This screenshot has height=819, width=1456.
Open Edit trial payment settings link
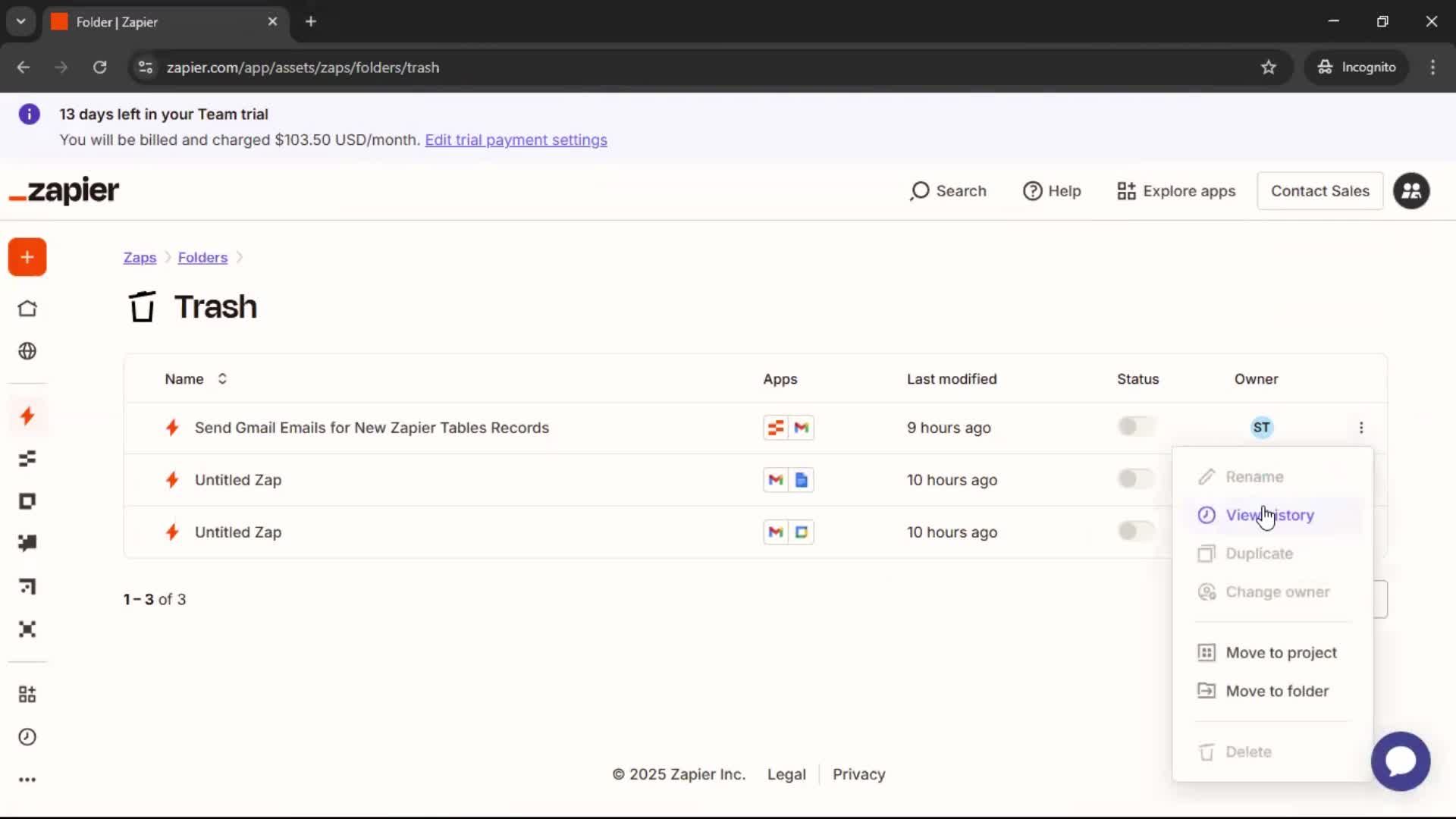click(x=516, y=140)
